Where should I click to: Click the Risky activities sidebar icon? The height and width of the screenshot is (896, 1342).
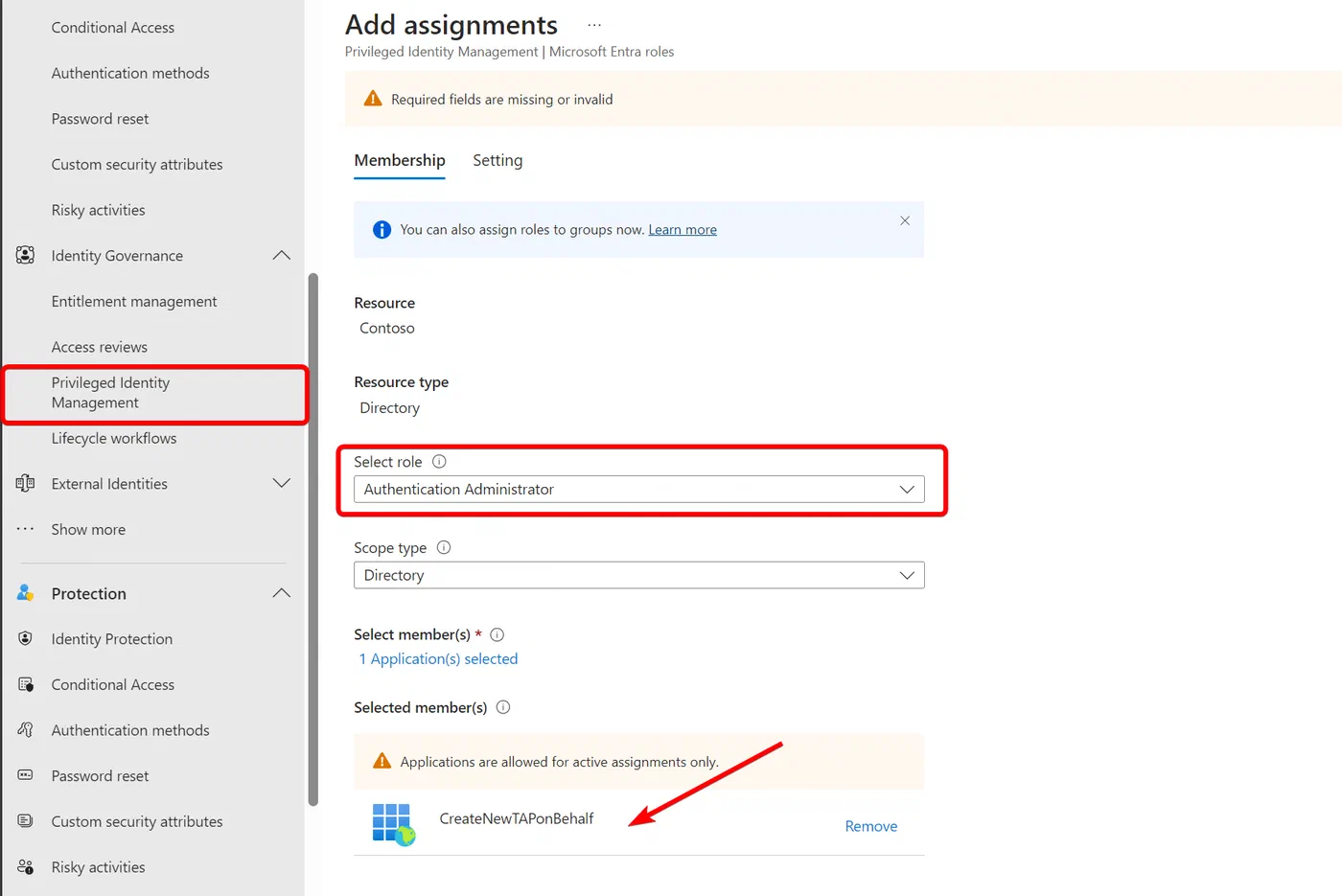(25, 866)
